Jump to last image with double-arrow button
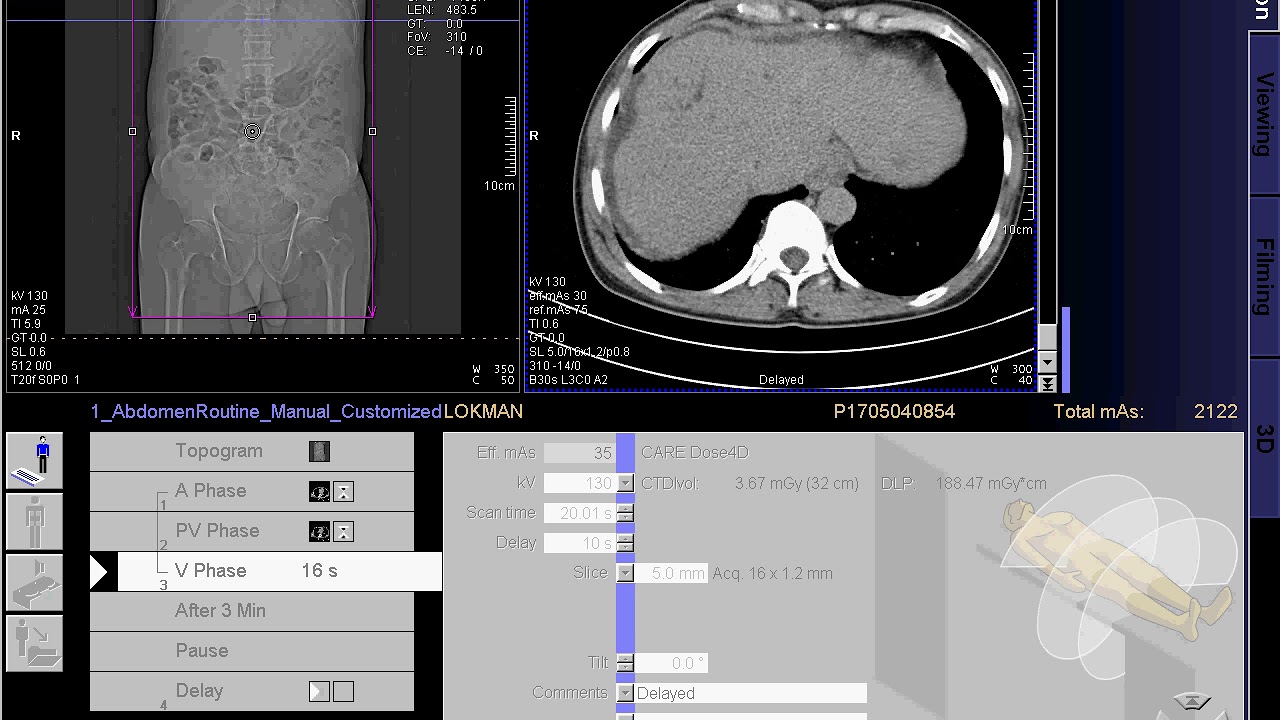 [1047, 383]
